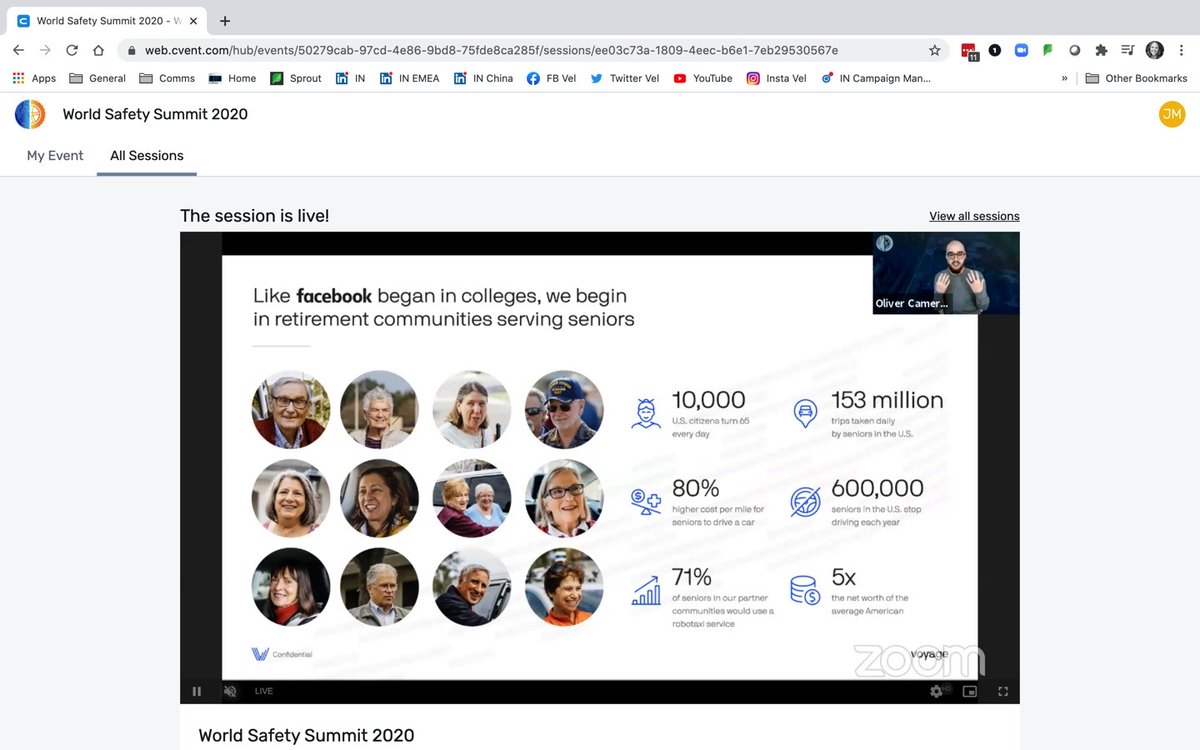1200x750 pixels.
Task: Open the Zoom browser extension
Action: coord(1021,50)
